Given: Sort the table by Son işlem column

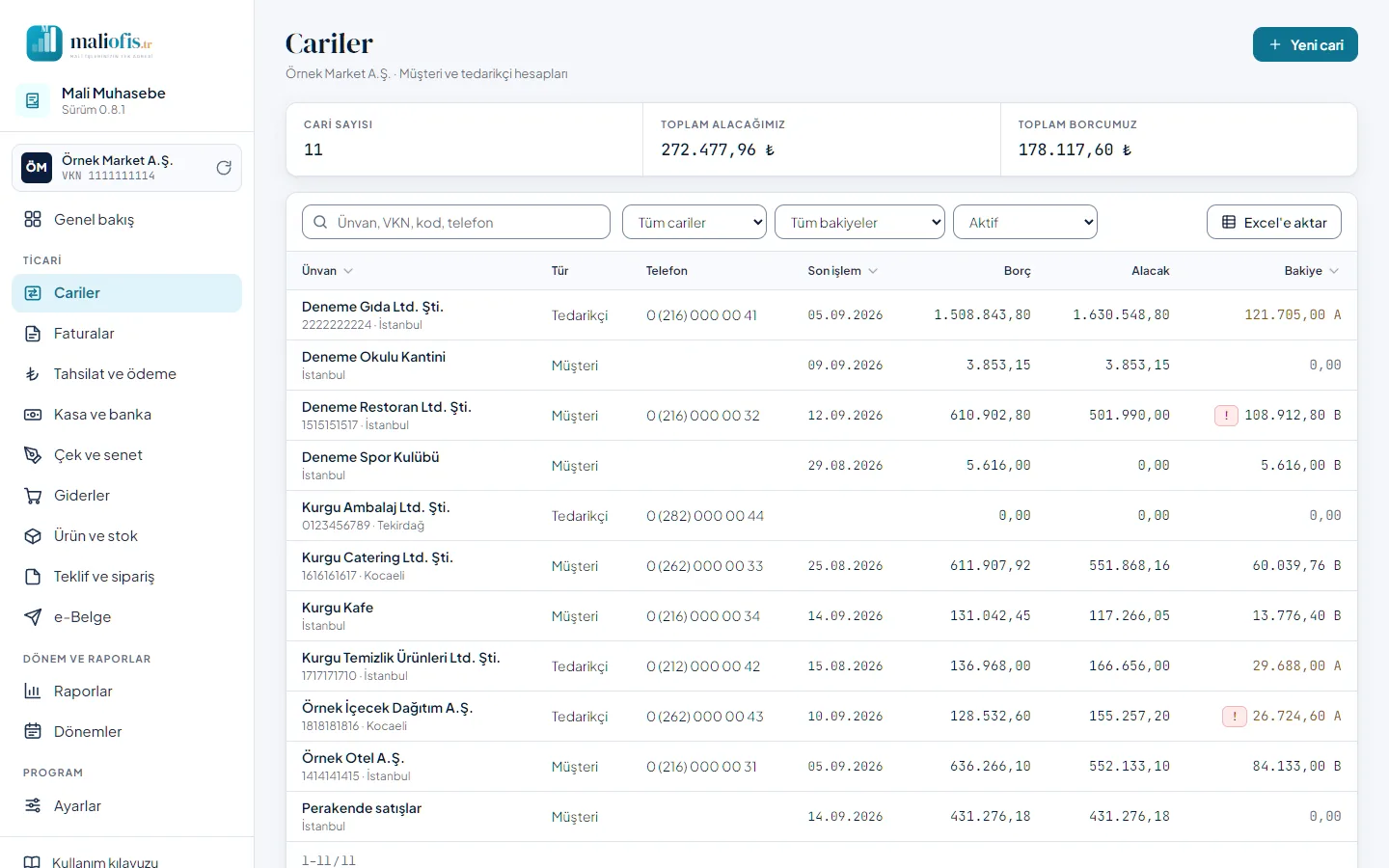Looking at the screenshot, I should point(843,271).
